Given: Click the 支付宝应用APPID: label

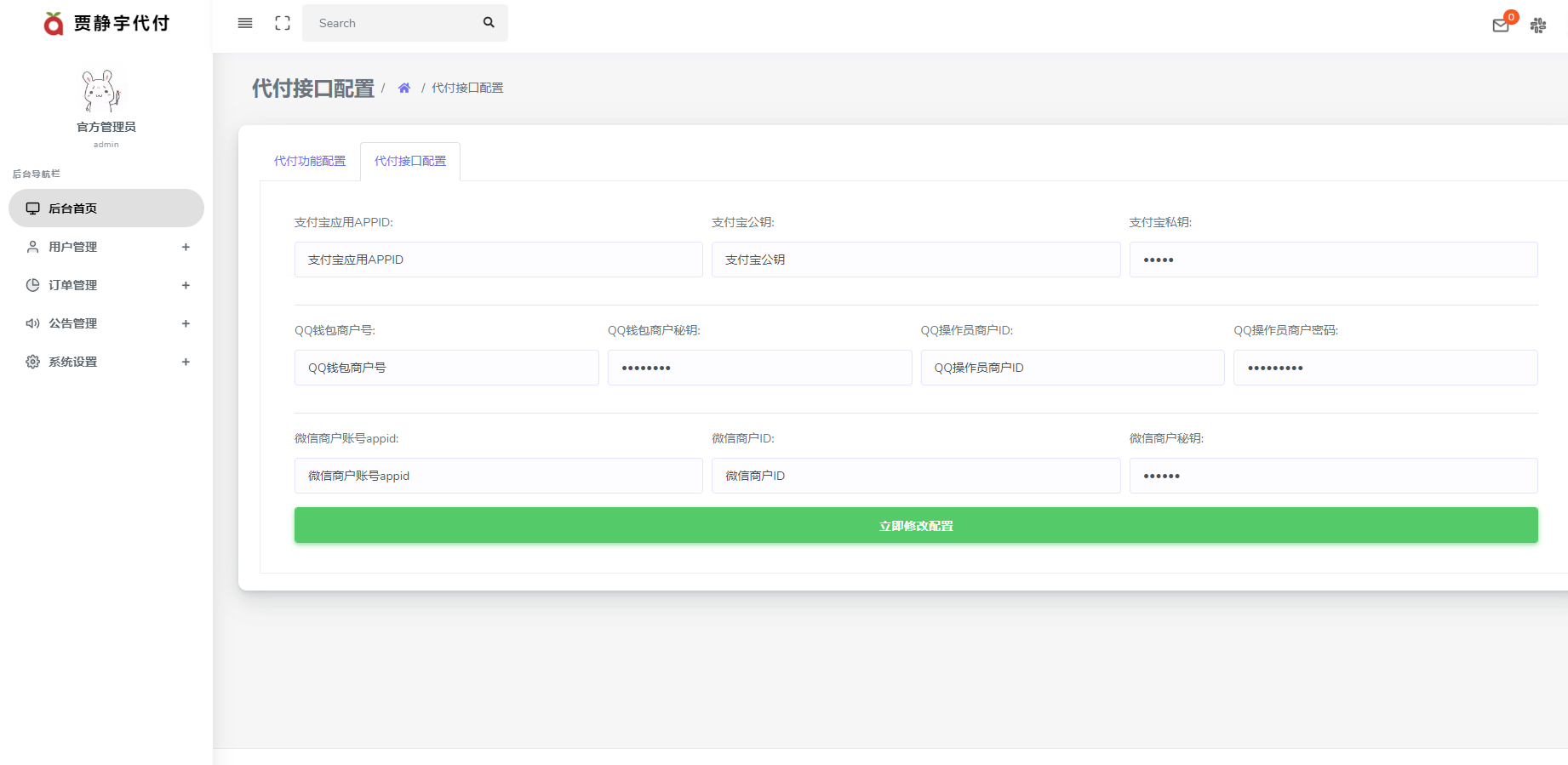Looking at the screenshot, I should point(344,222).
